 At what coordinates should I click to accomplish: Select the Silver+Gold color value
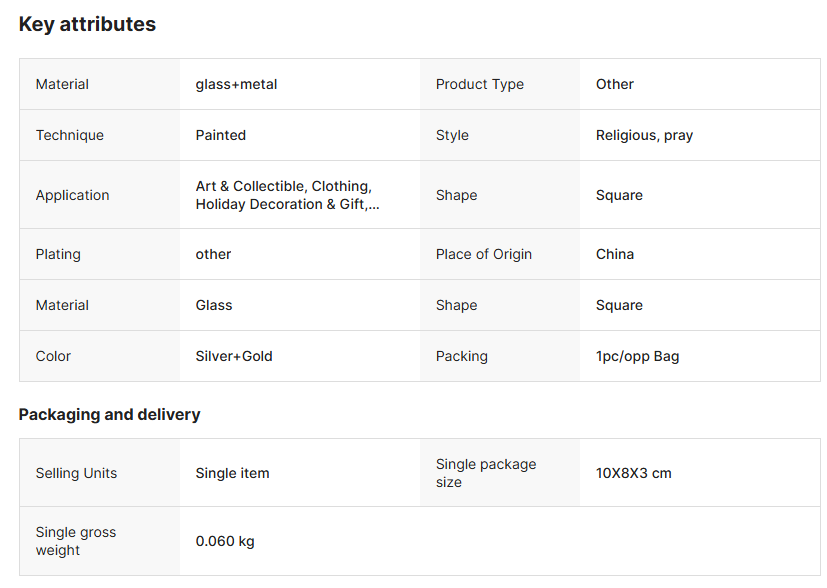point(234,356)
